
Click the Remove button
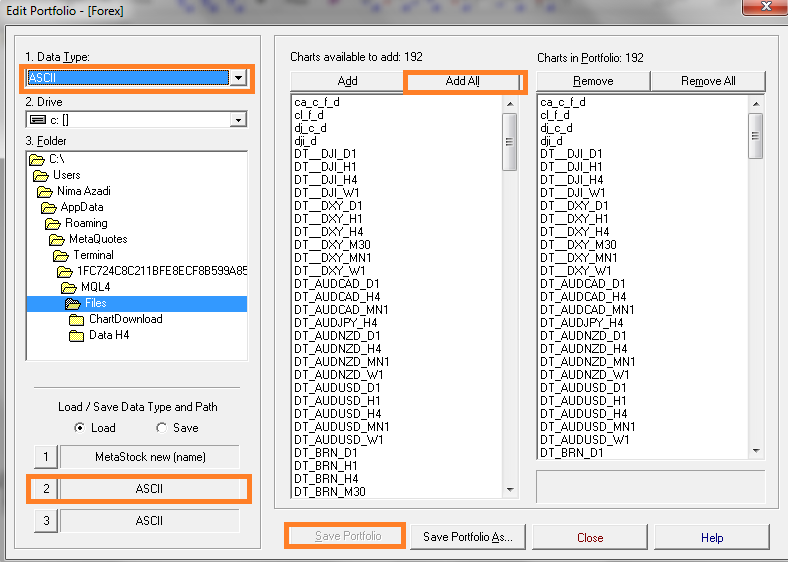coord(594,81)
